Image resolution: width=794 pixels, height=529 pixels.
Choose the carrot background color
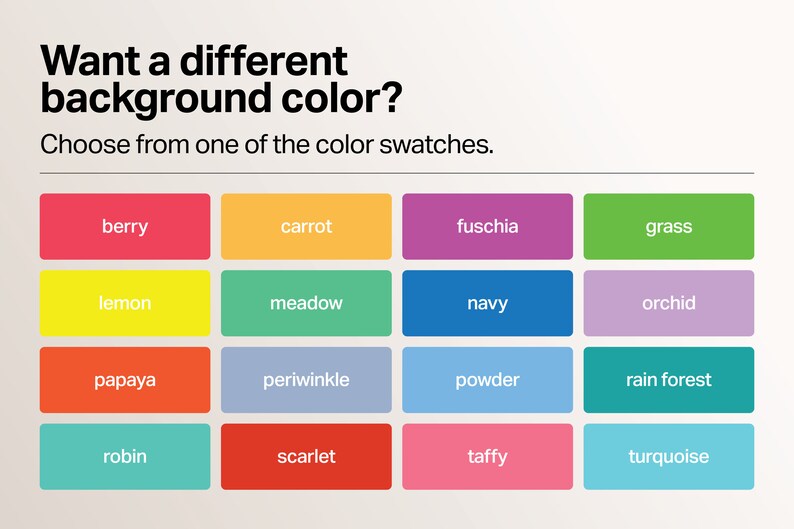(x=306, y=226)
